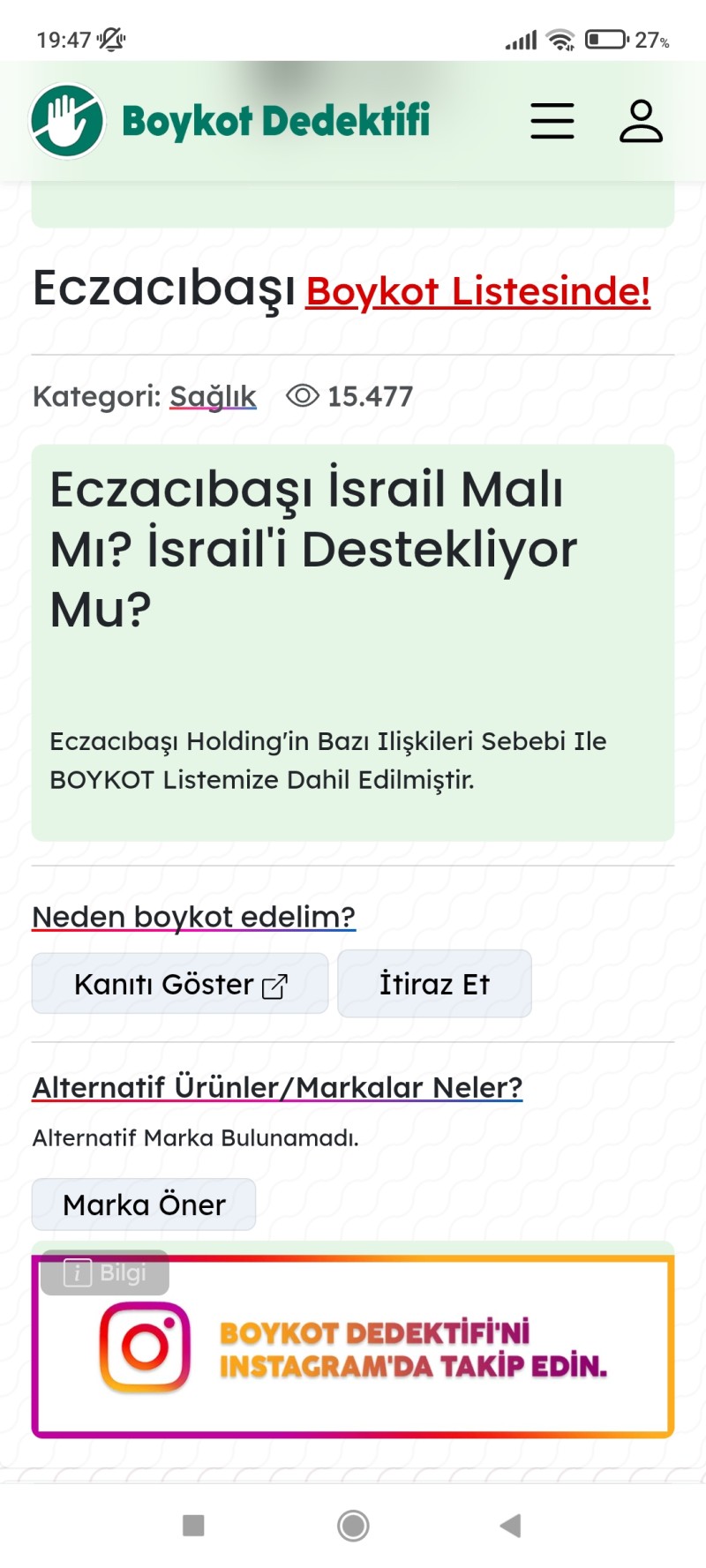Tap the Boykot Dedektifi site title text

tap(275, 121)
